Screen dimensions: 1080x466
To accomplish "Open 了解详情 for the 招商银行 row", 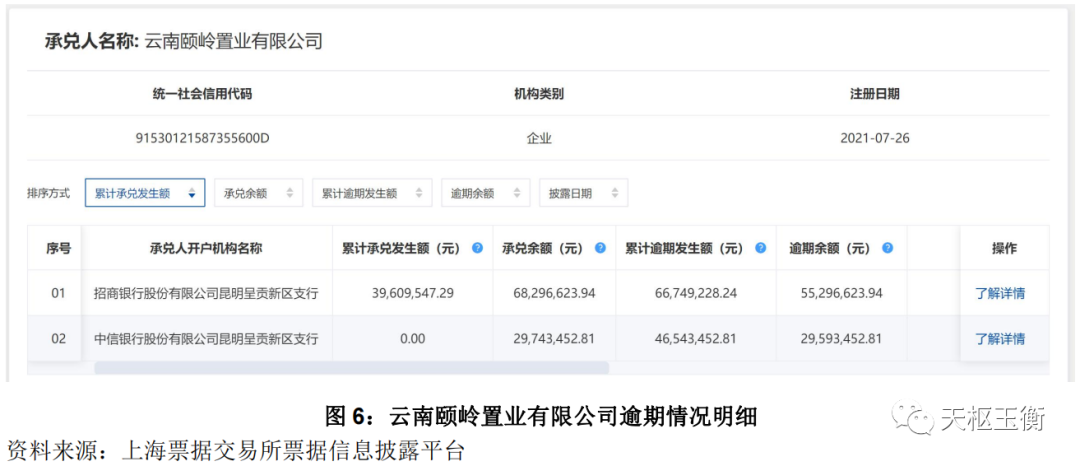I will tap(999, 293).
